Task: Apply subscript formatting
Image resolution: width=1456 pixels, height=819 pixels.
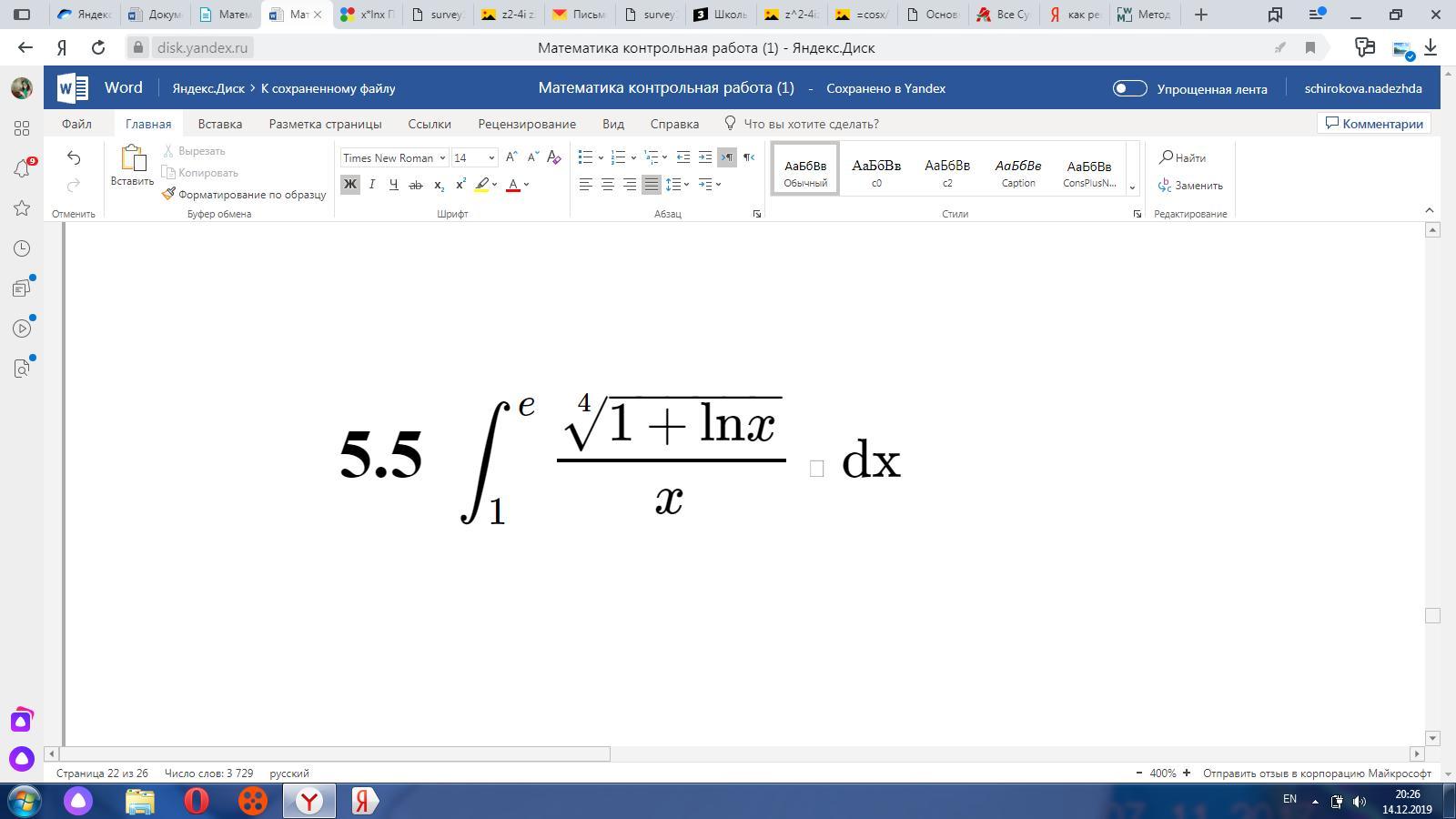Action: pyautogui.click(x=439, y=185)
